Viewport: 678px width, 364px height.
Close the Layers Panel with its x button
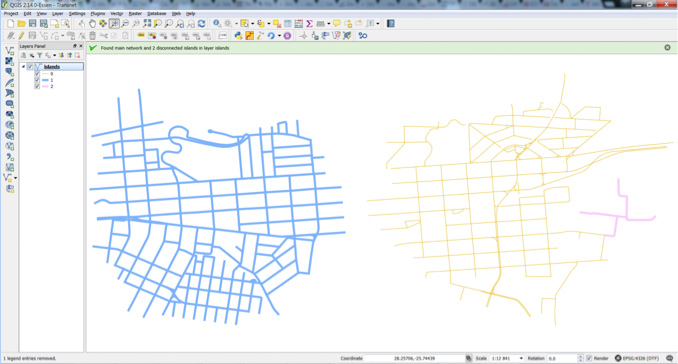click(80, 46)
